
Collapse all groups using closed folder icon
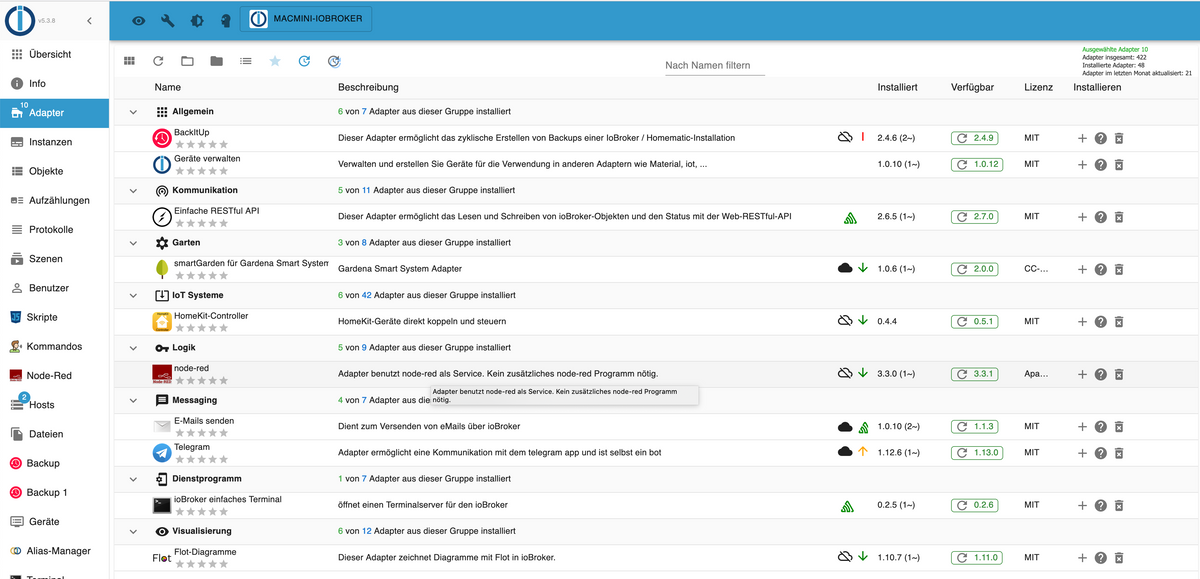coord(216,61)
